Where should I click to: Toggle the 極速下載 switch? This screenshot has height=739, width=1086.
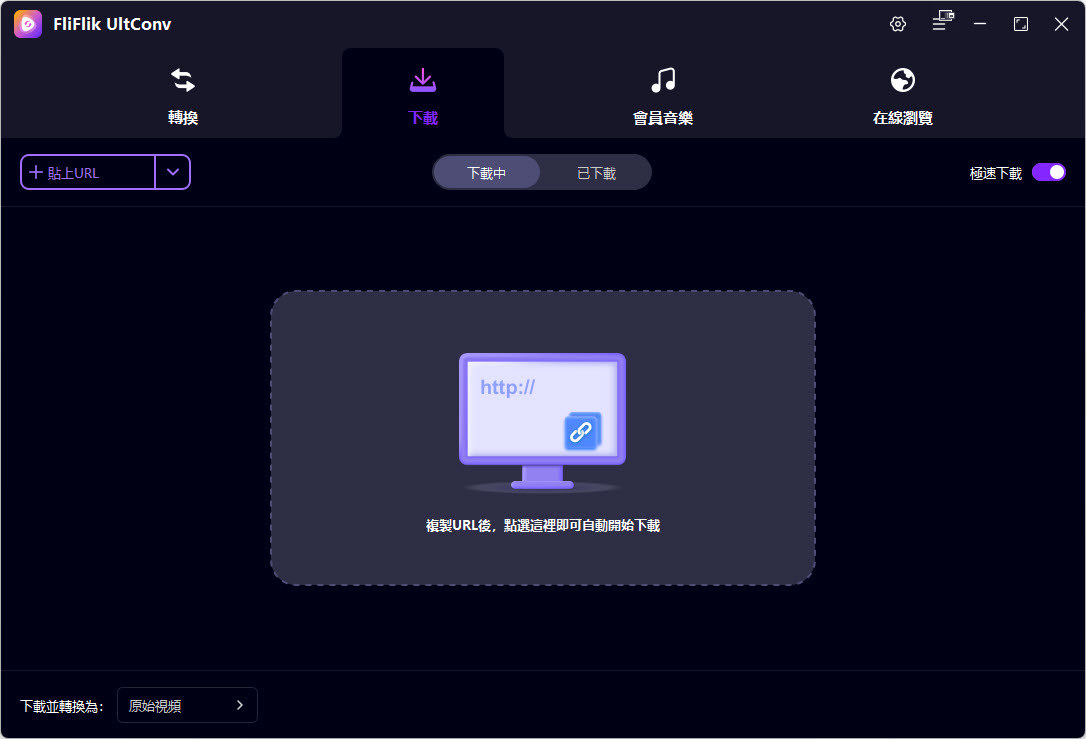(x=1049, y=172)
